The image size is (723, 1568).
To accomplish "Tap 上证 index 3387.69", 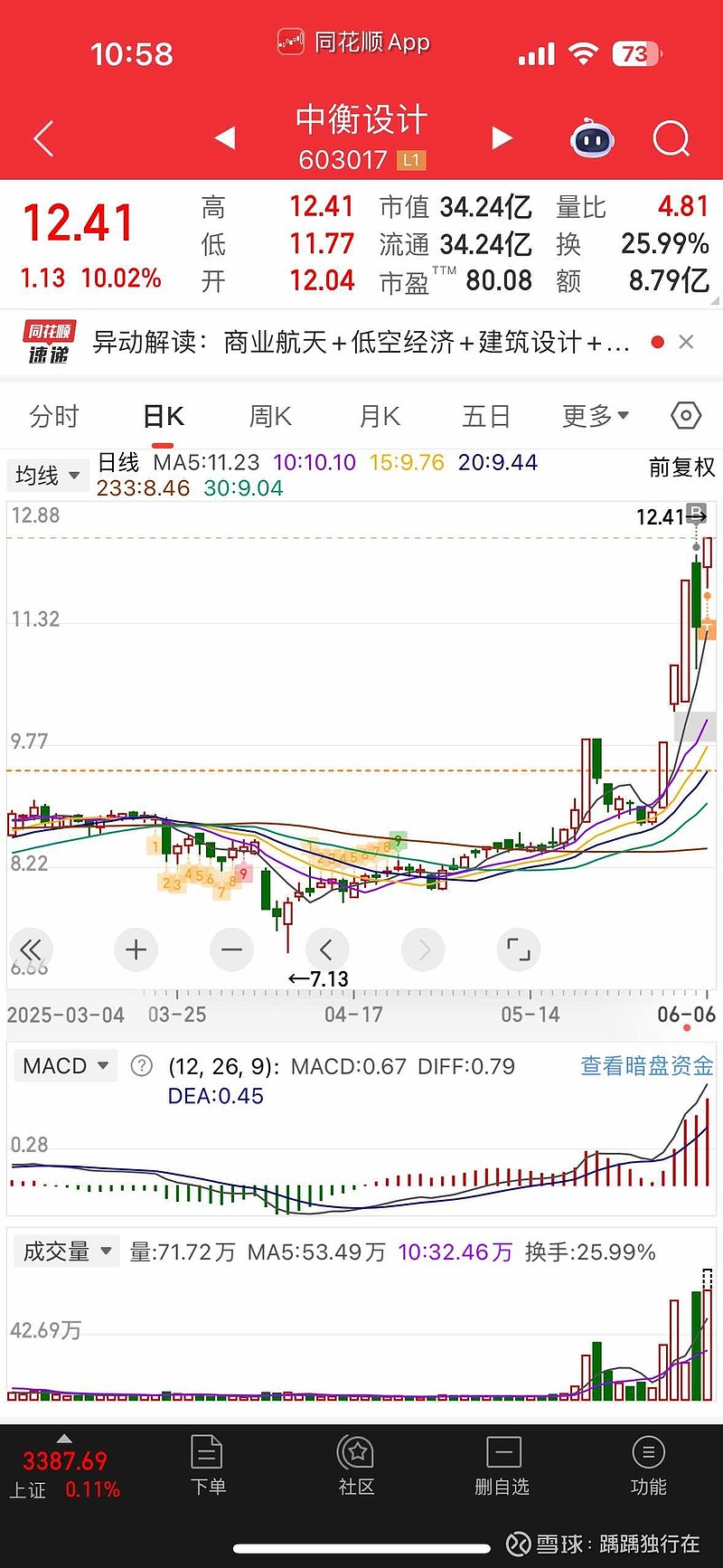I will click(x=65, y=1460).
